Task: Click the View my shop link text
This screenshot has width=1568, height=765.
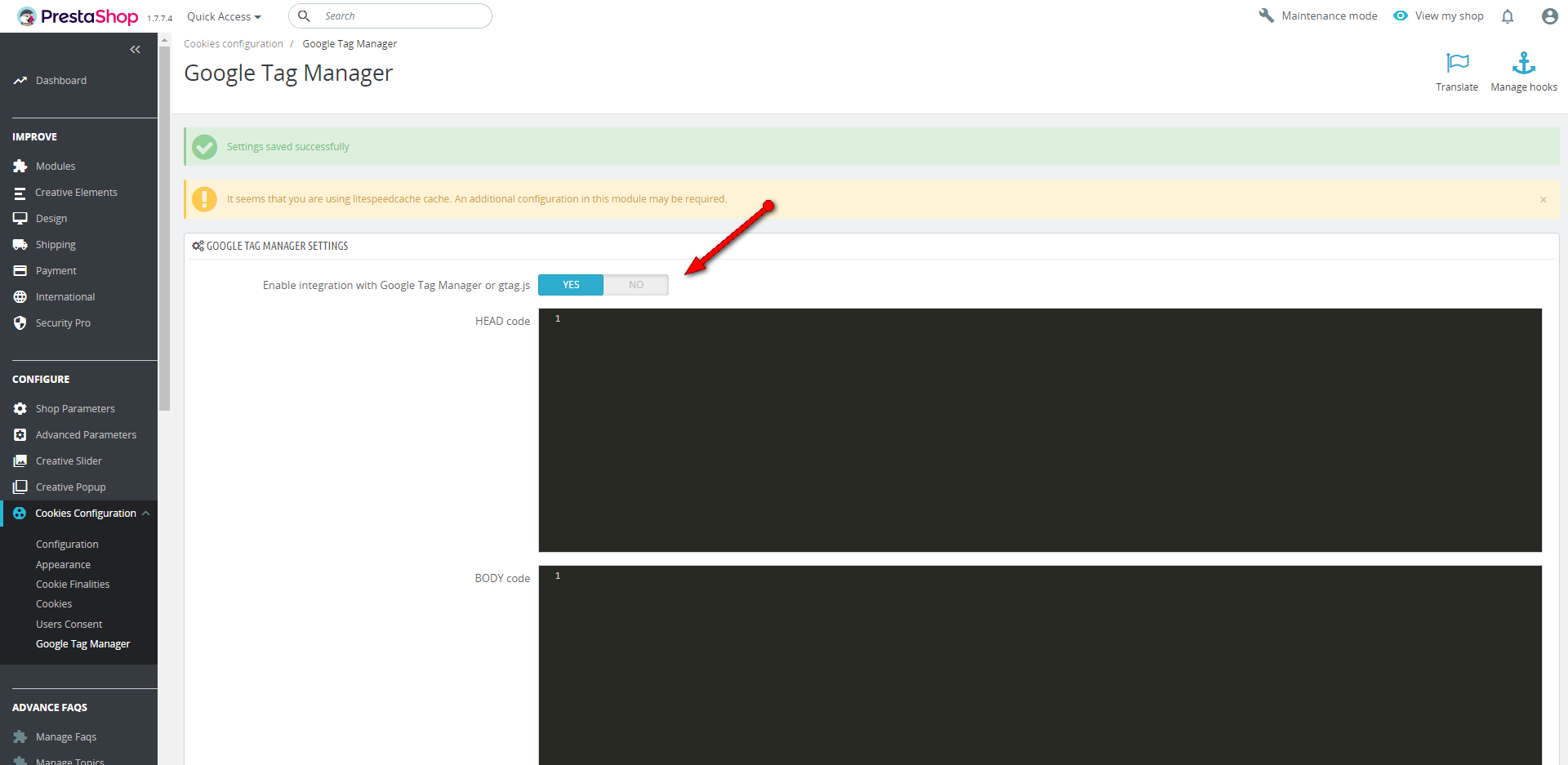Action: point(1450,16)
